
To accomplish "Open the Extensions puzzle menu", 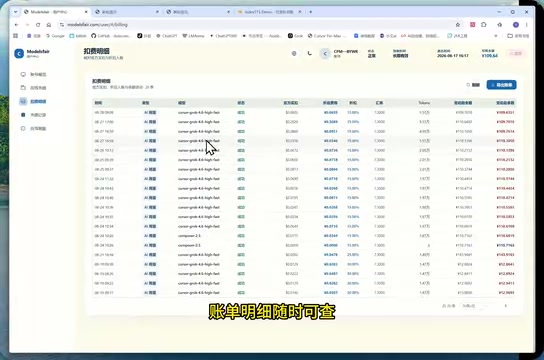I will (484, 25).
